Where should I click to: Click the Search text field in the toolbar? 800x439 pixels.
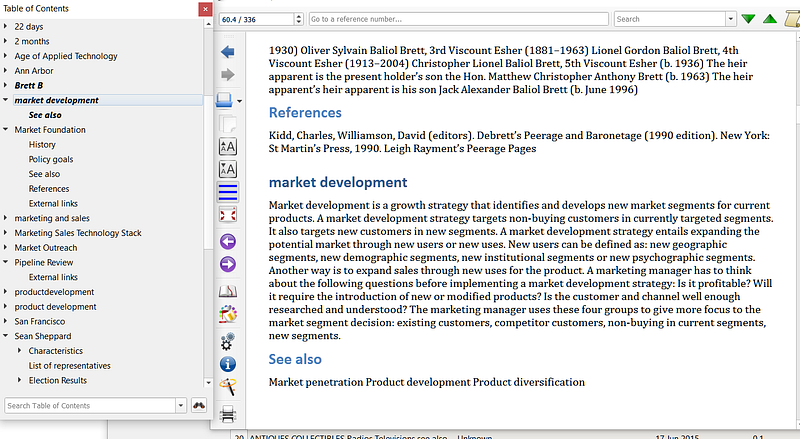click(x=669, y=19)
